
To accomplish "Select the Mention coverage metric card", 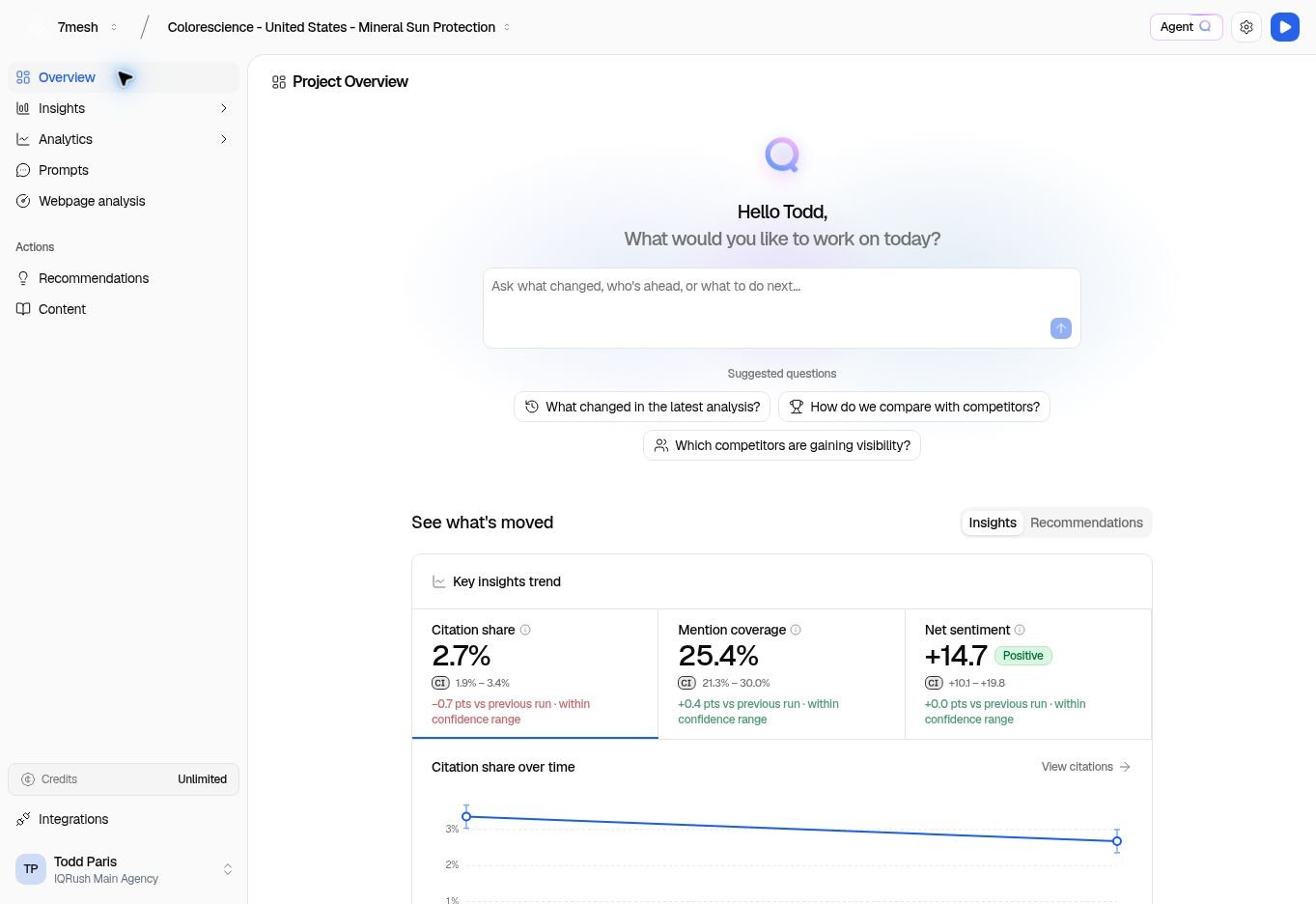I will pyautogui.click(x=781, y=674).
